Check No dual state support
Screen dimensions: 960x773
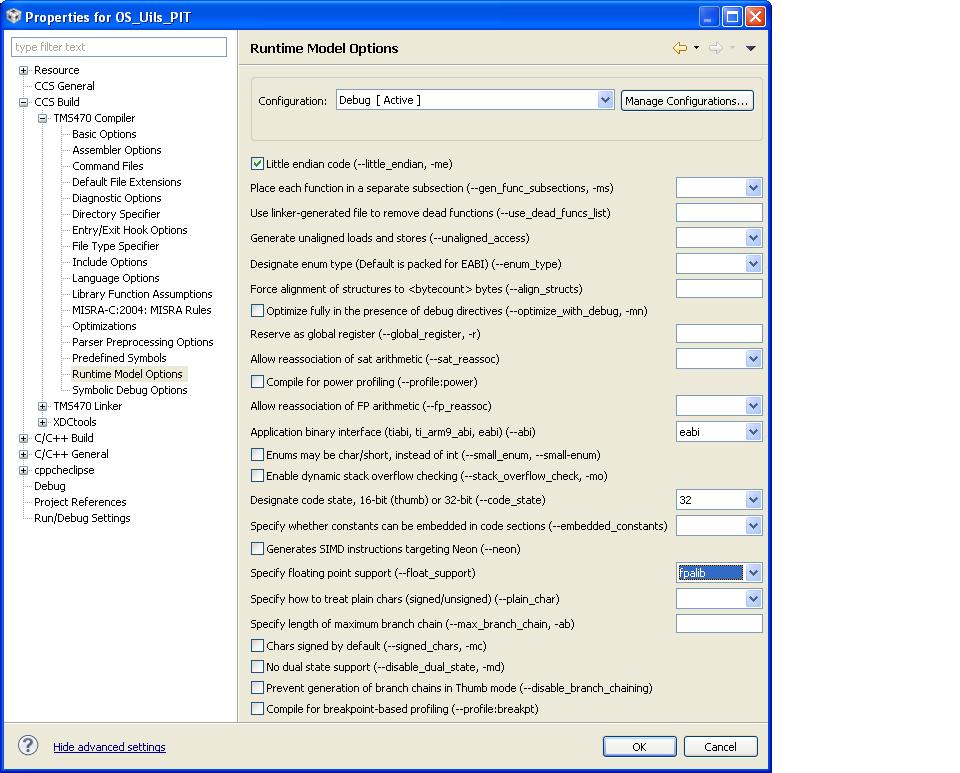click(x=257, y=666)
